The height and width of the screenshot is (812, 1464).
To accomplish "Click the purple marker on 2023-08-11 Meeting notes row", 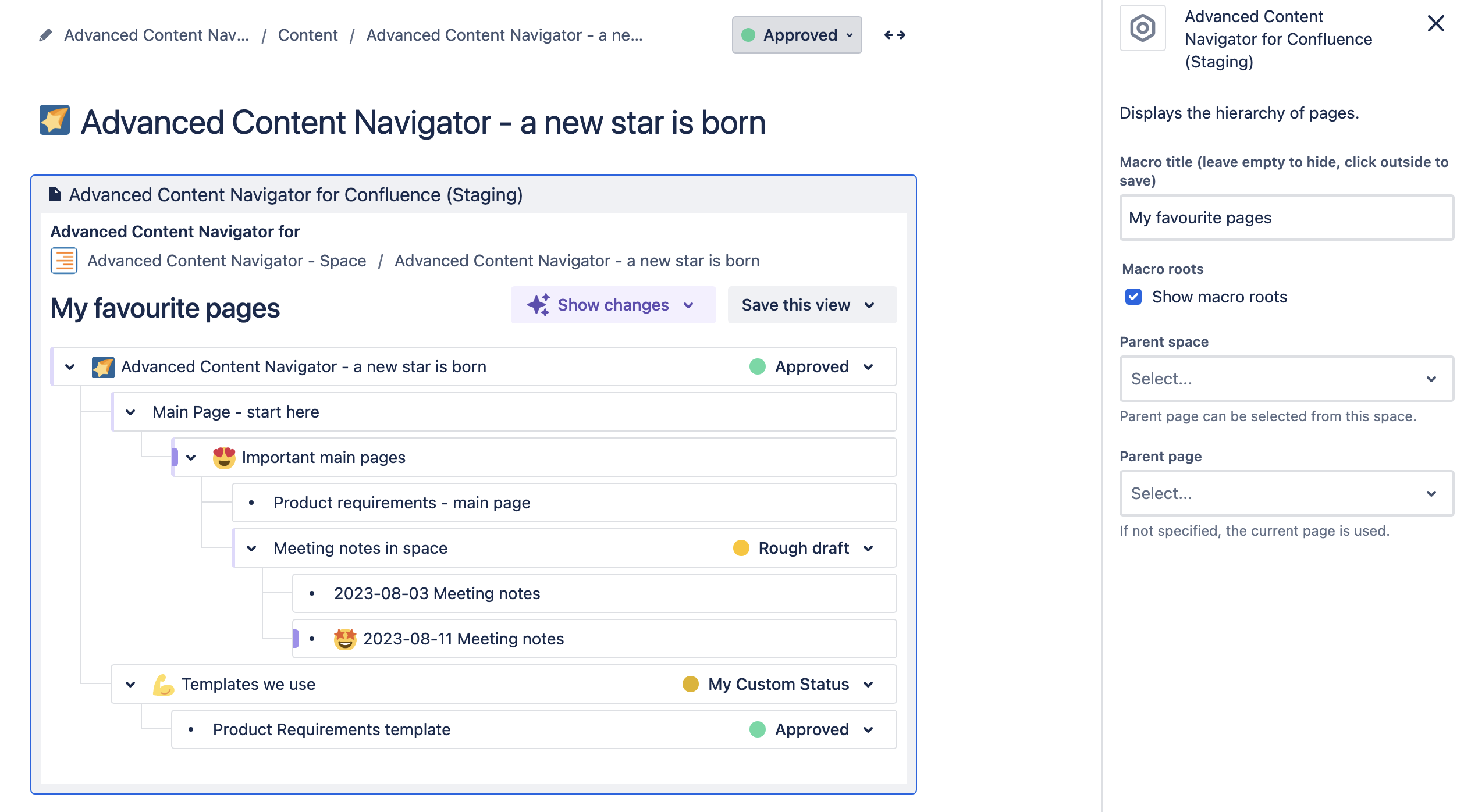I will (296, 639).
